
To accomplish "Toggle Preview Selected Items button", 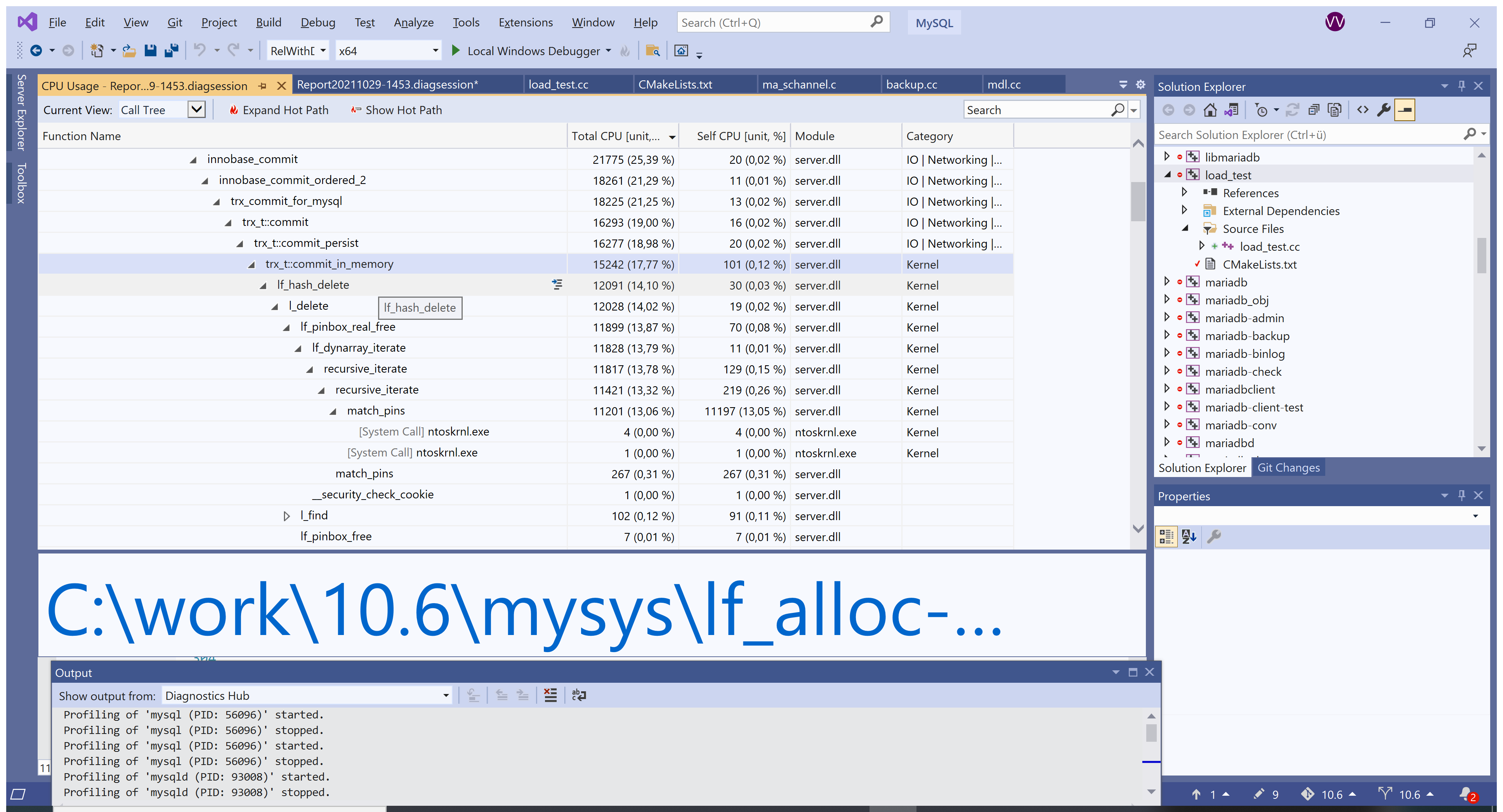I will point(1404,110).
